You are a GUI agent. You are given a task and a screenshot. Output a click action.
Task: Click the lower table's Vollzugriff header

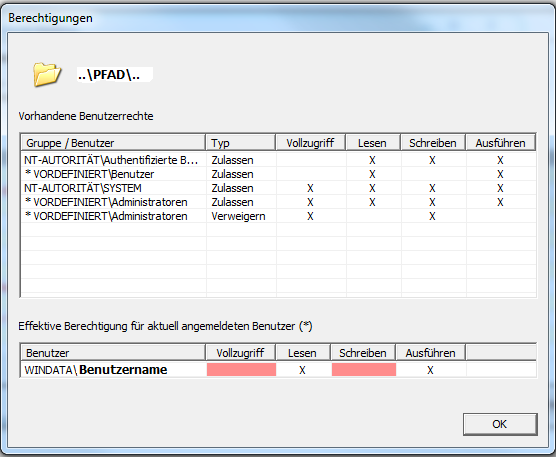(240, 353)
